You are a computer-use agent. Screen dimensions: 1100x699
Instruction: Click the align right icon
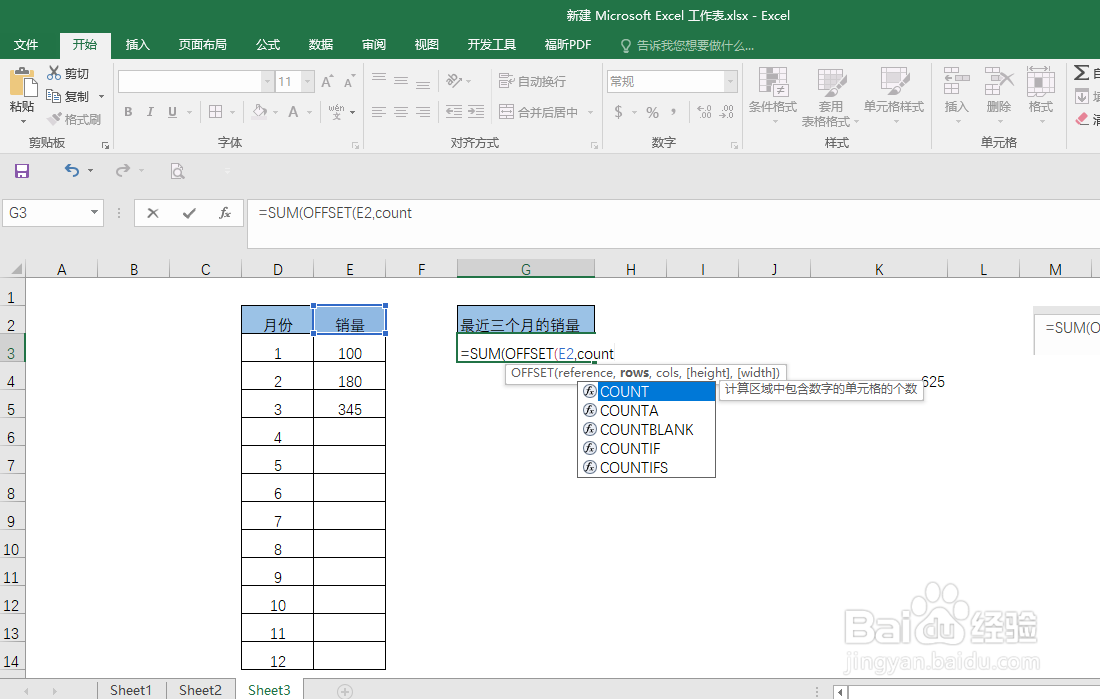point(423,112)
